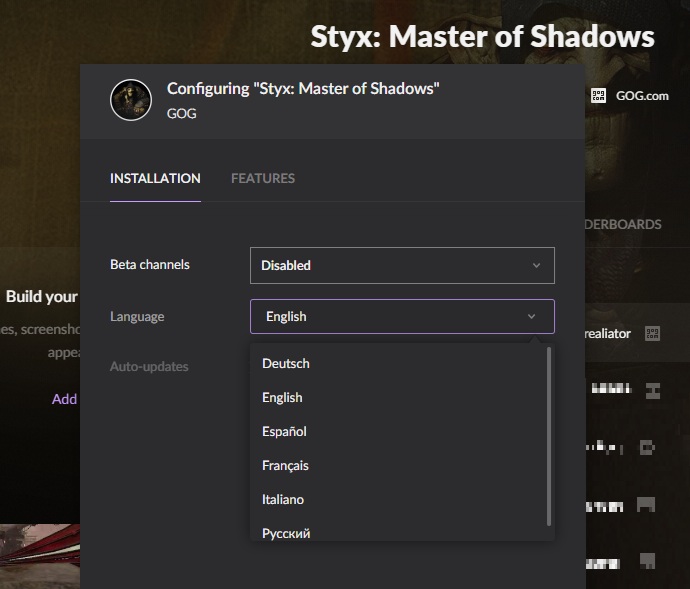Screen dimensions: 690x589
Task: Click the 'Build your' heading in background
Action: click(x=42, y=297)
